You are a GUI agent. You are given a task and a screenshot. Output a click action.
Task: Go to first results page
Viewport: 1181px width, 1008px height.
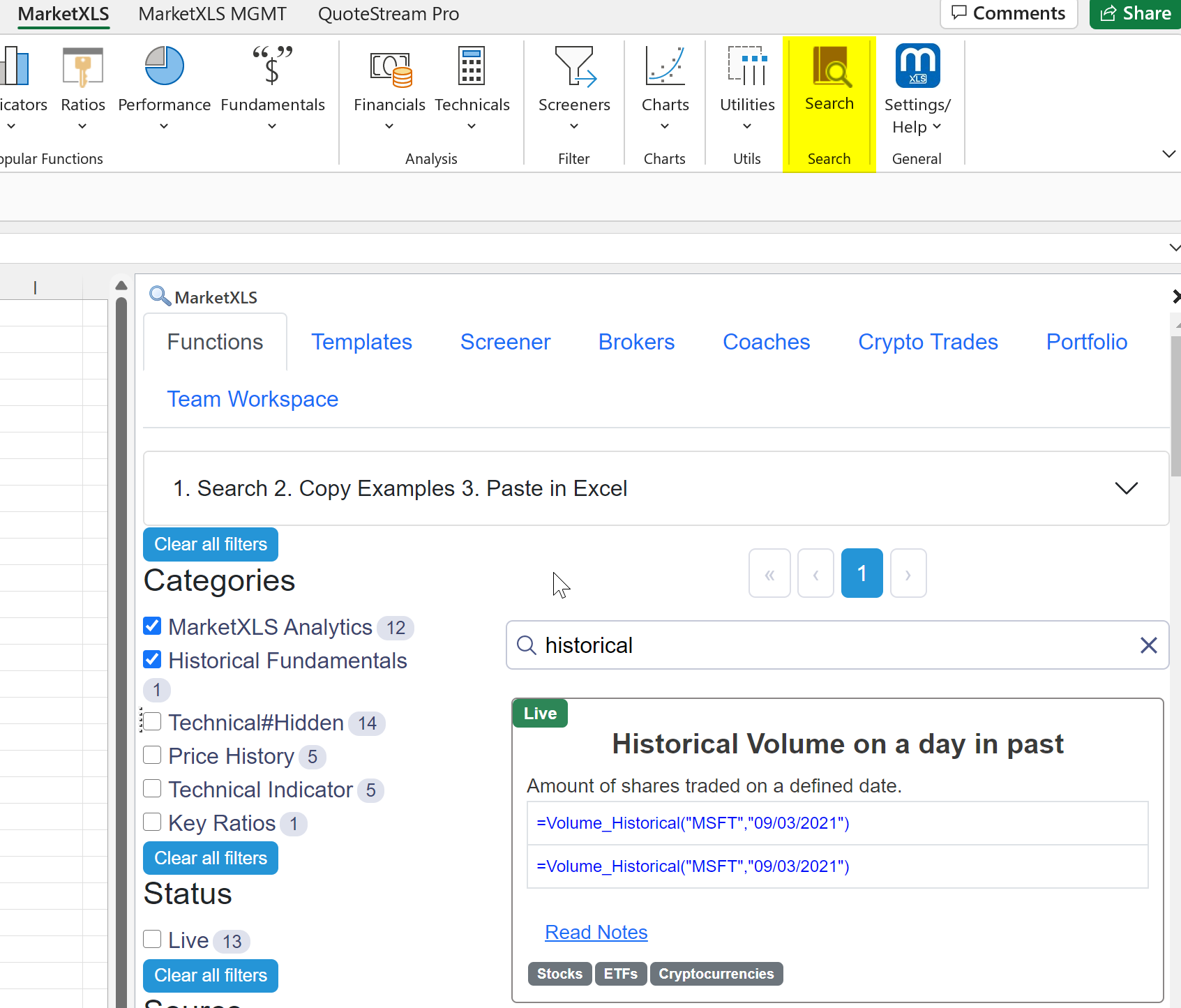click(769, 573)
